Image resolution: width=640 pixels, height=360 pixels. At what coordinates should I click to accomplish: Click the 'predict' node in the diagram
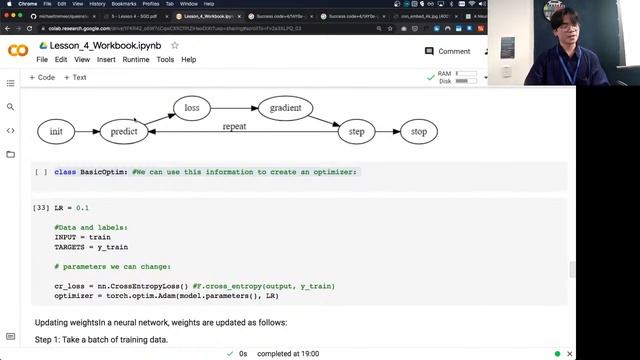(x=124, y=131)
